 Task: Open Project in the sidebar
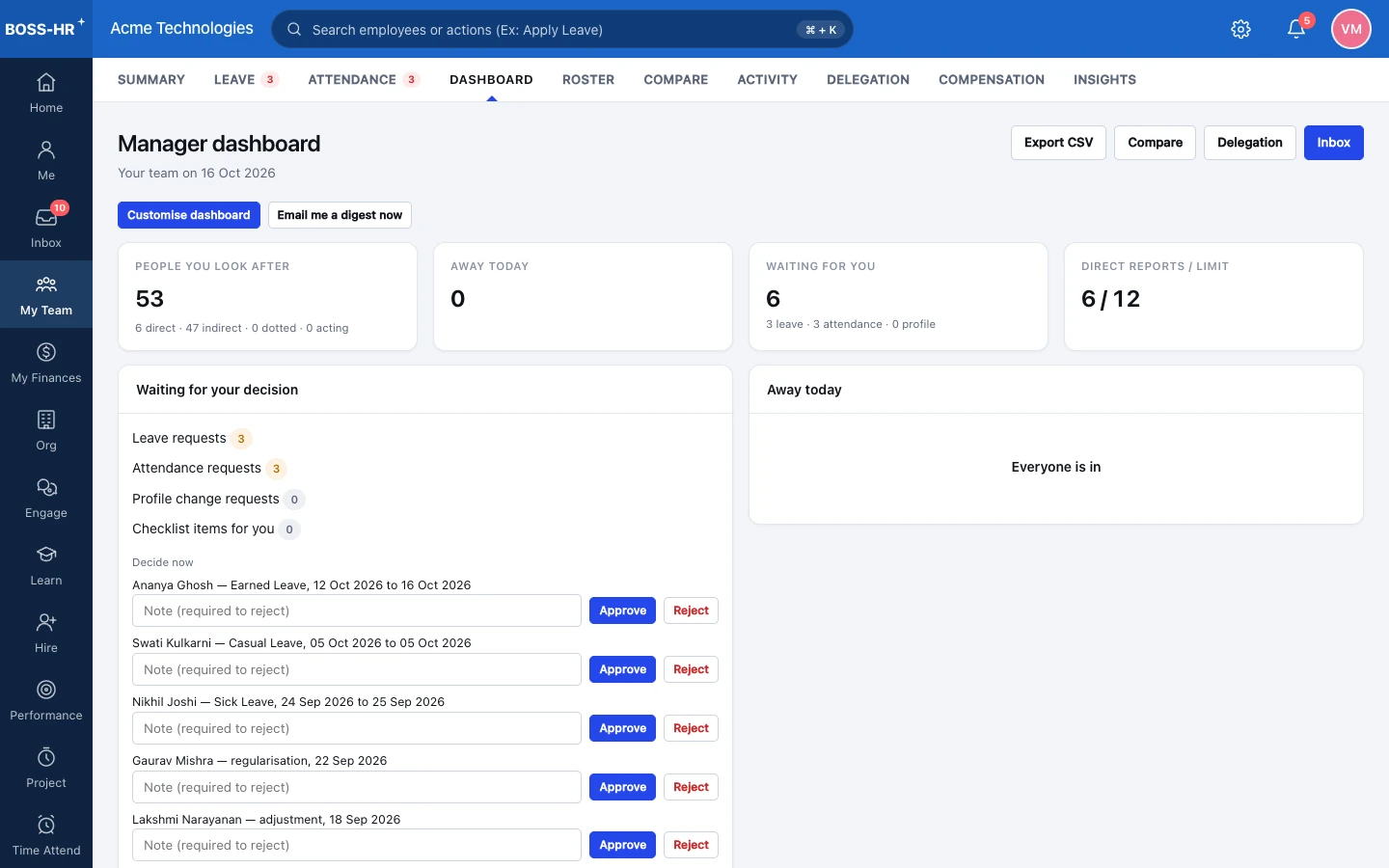tap(46, 768)
